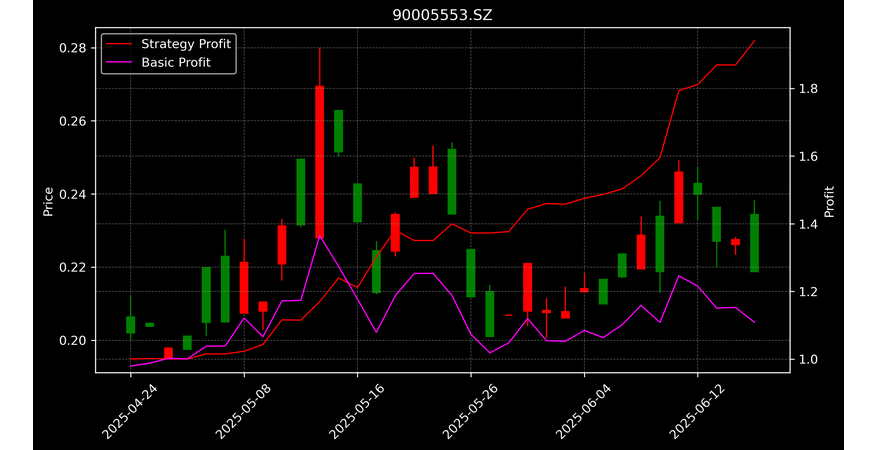Click the 0.26 price tick label
The image size is (878, 450).
tap(73, 121)
